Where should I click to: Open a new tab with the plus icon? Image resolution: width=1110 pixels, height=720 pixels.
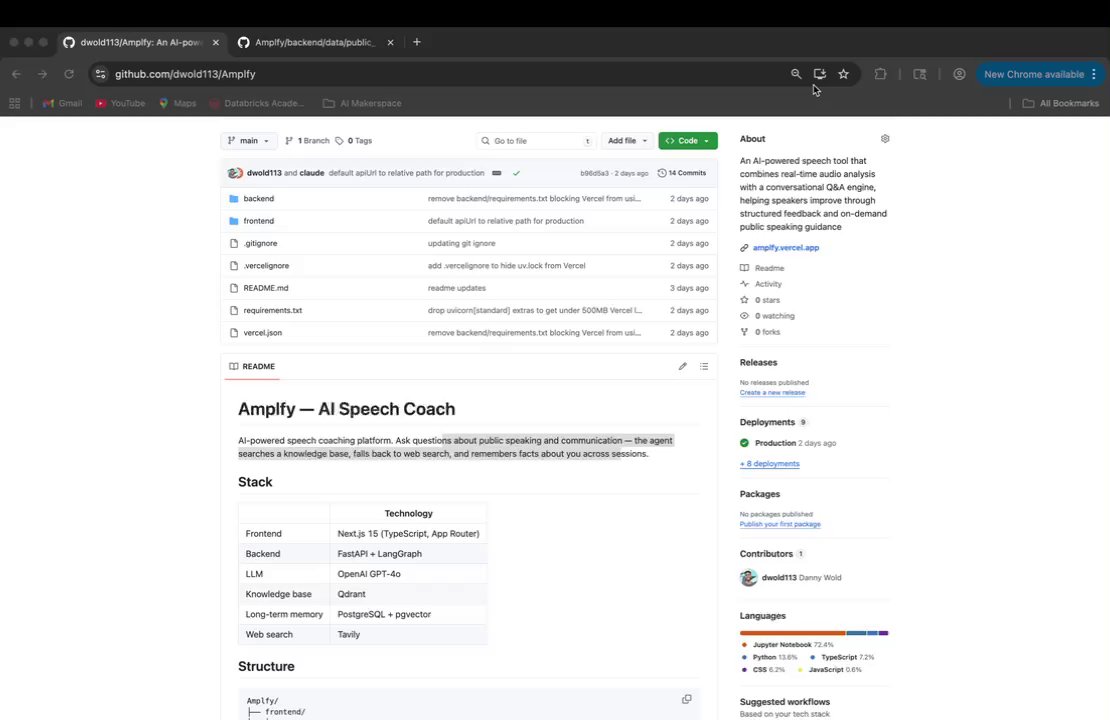(417, 42)
